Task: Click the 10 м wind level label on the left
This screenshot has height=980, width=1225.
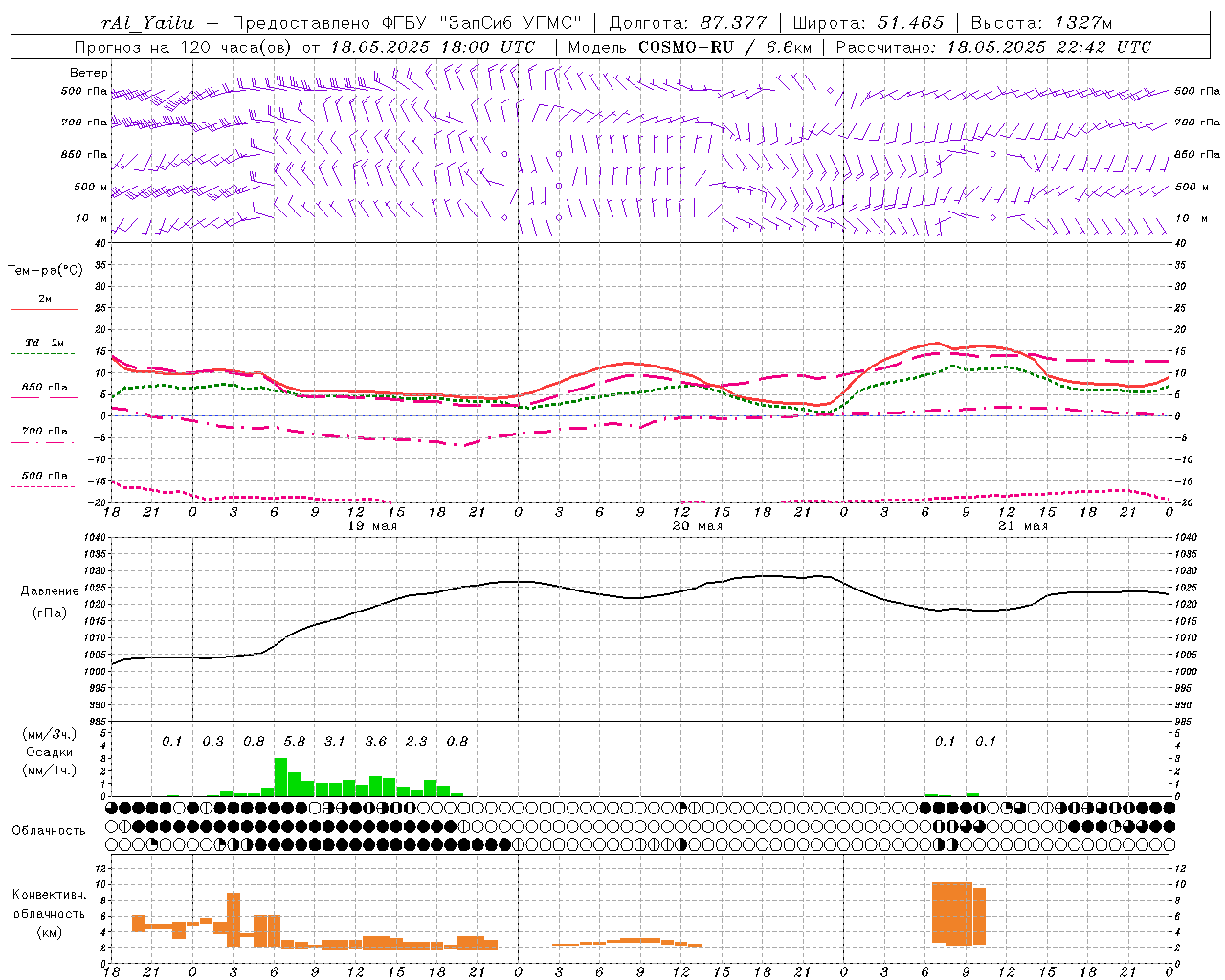Action: 91,218
